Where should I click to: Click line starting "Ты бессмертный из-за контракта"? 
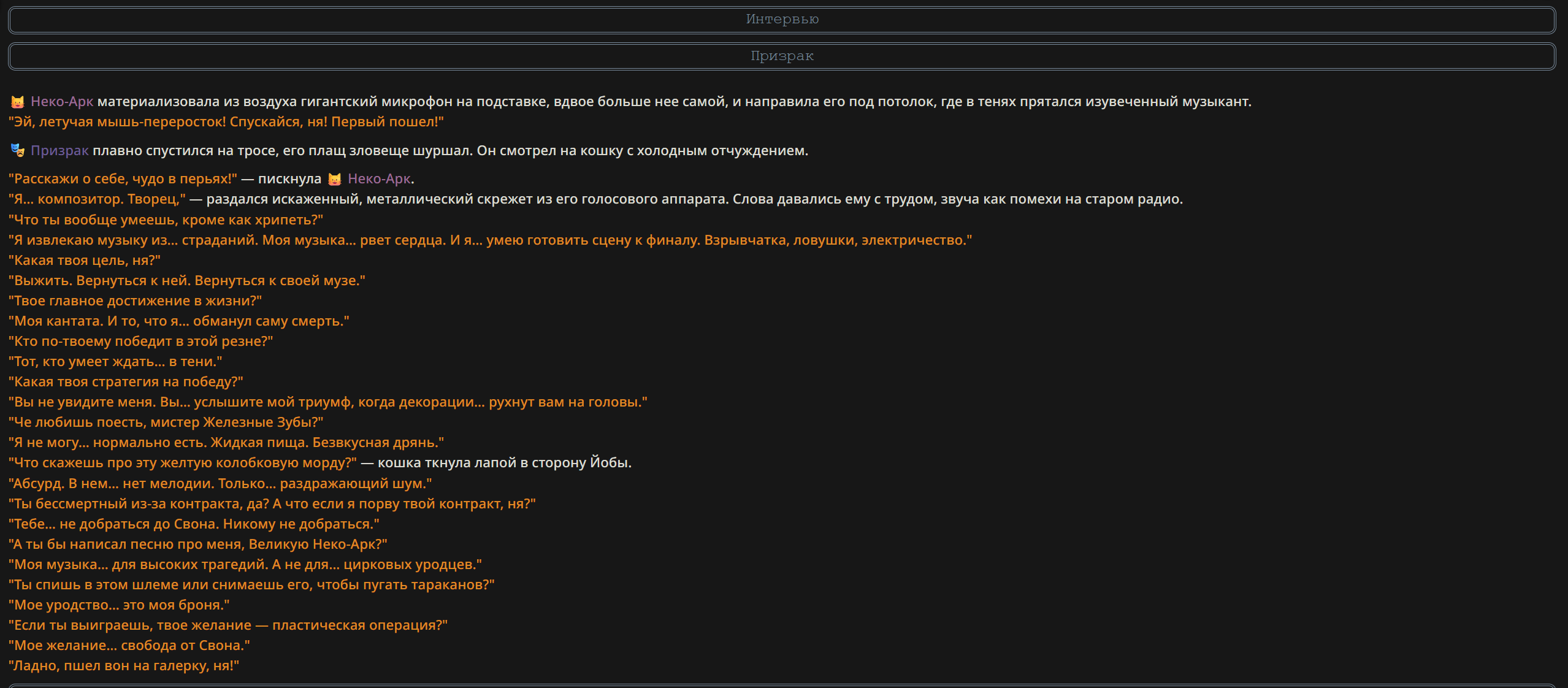point(272,504)
